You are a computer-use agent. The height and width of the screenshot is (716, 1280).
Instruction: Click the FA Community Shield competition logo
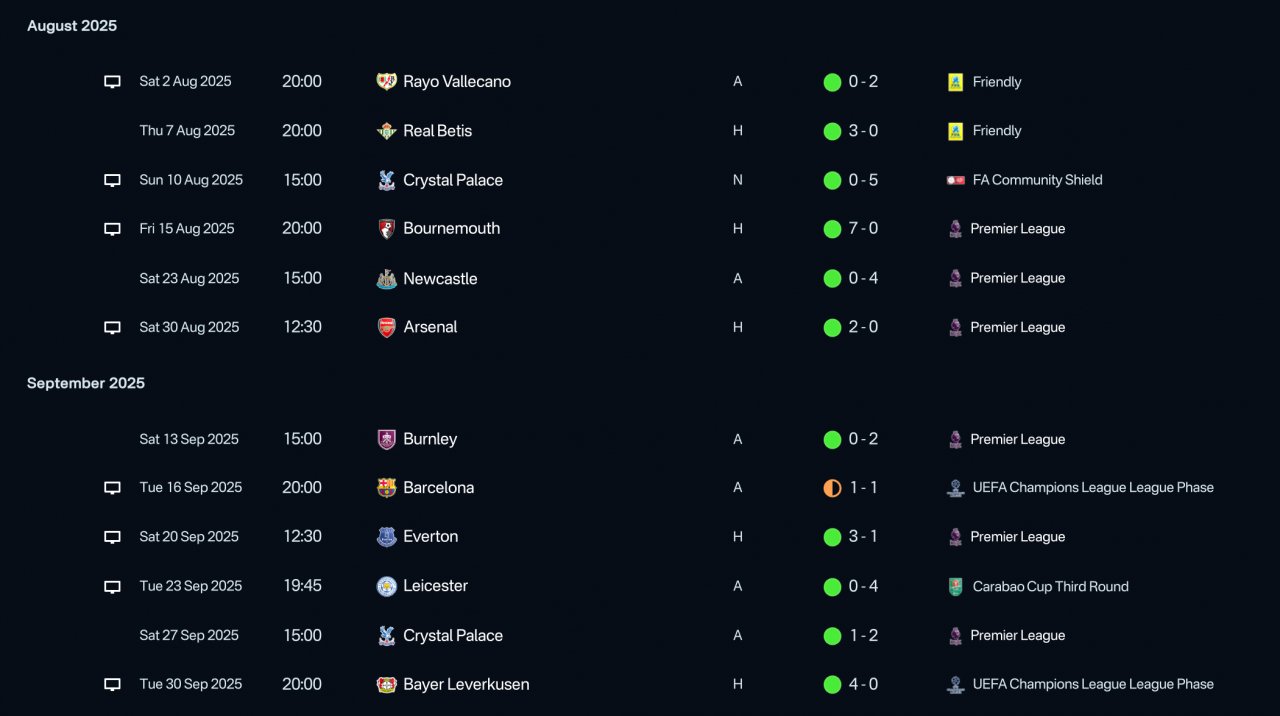[955, 180]
